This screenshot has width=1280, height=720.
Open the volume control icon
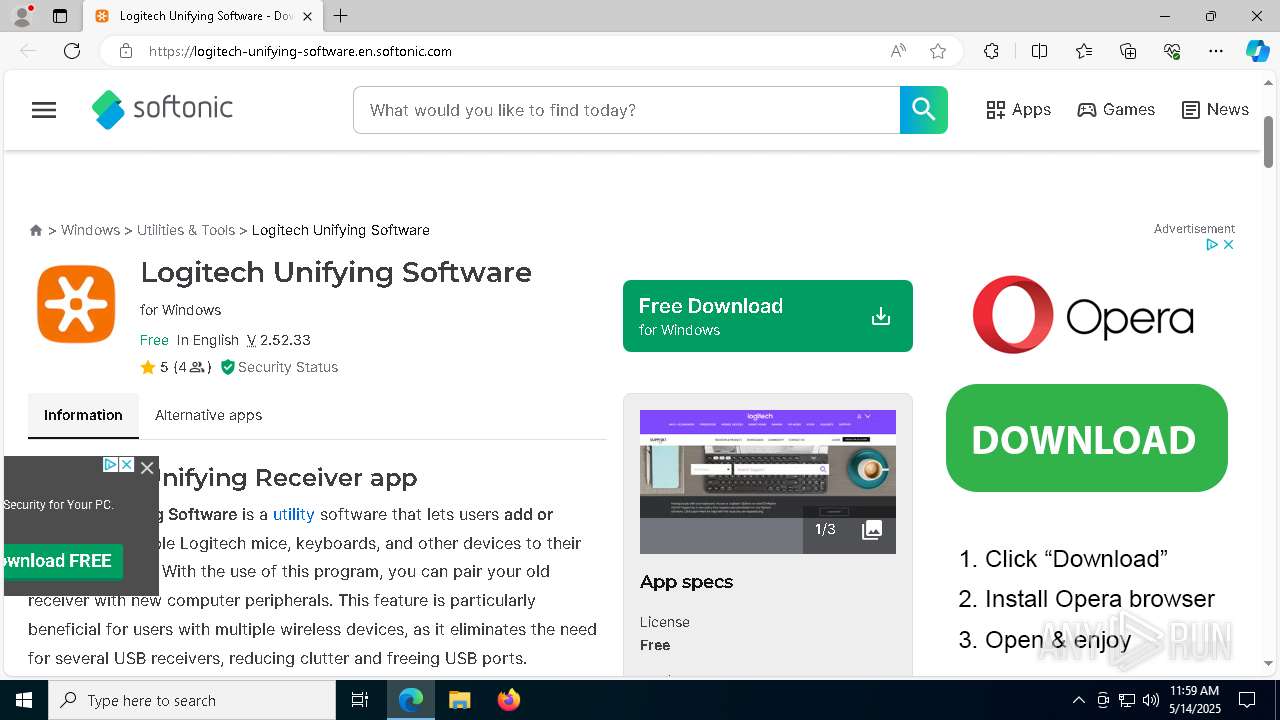[x=1150, y=700]
